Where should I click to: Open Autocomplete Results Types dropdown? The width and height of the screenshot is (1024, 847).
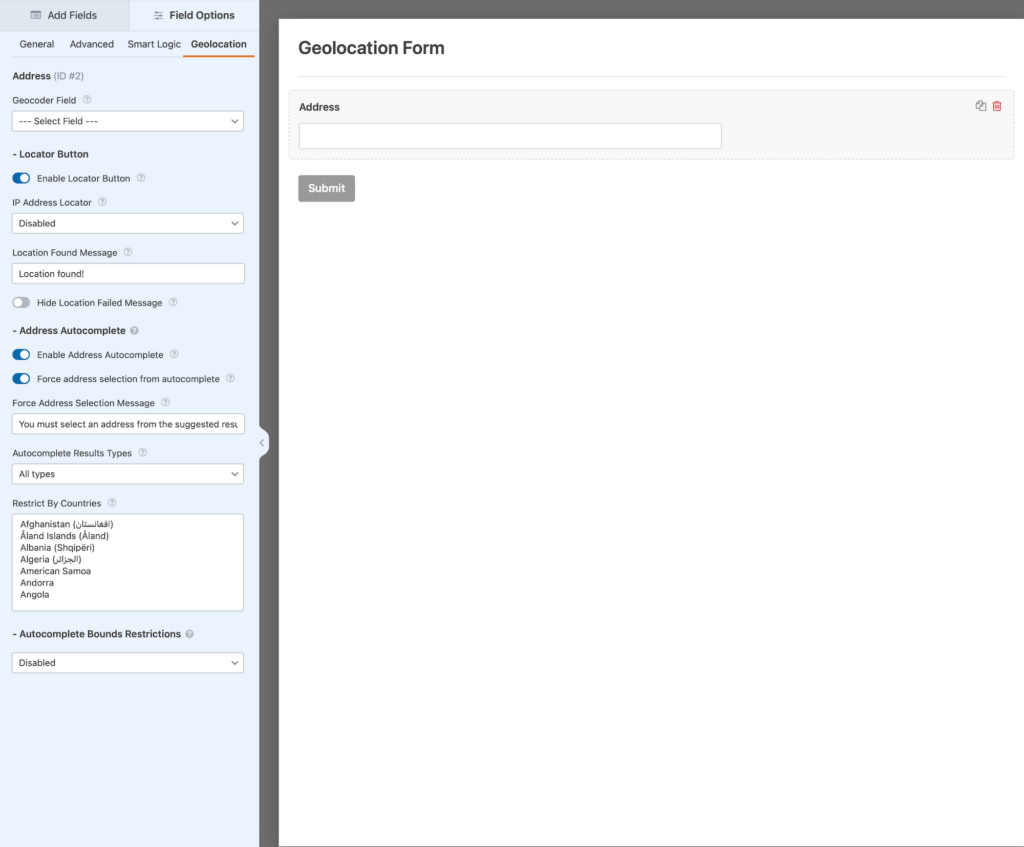(128, 474)
